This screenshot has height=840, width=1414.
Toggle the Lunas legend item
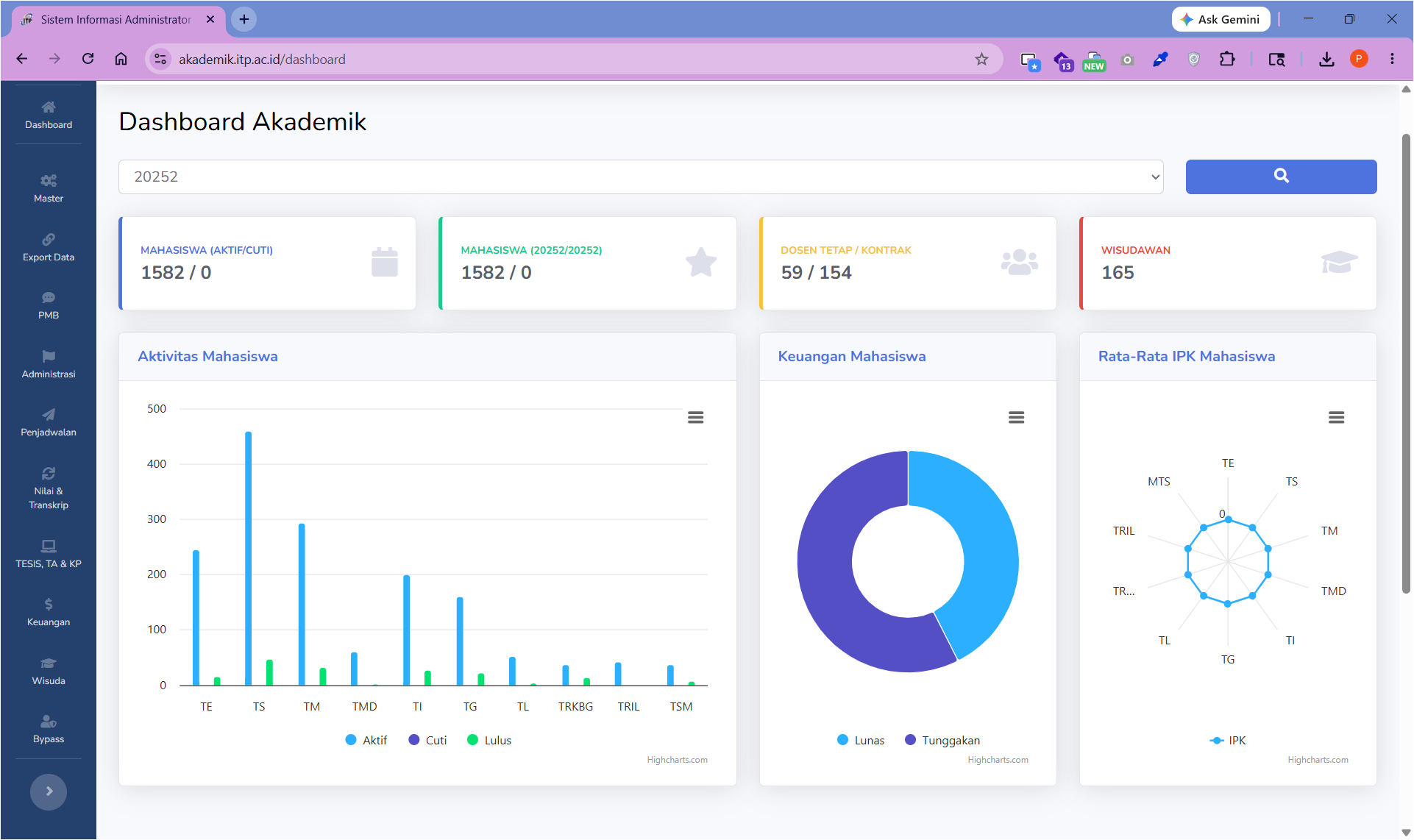861,740
